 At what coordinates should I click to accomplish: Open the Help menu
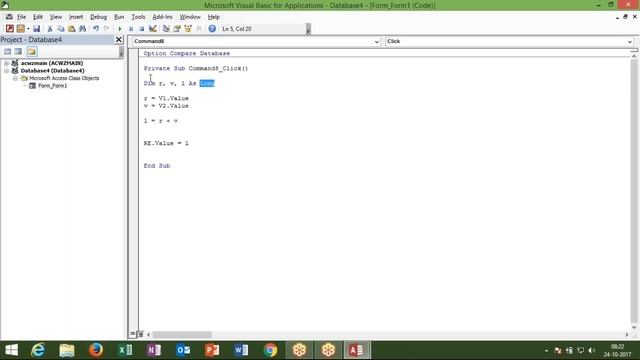213,17
